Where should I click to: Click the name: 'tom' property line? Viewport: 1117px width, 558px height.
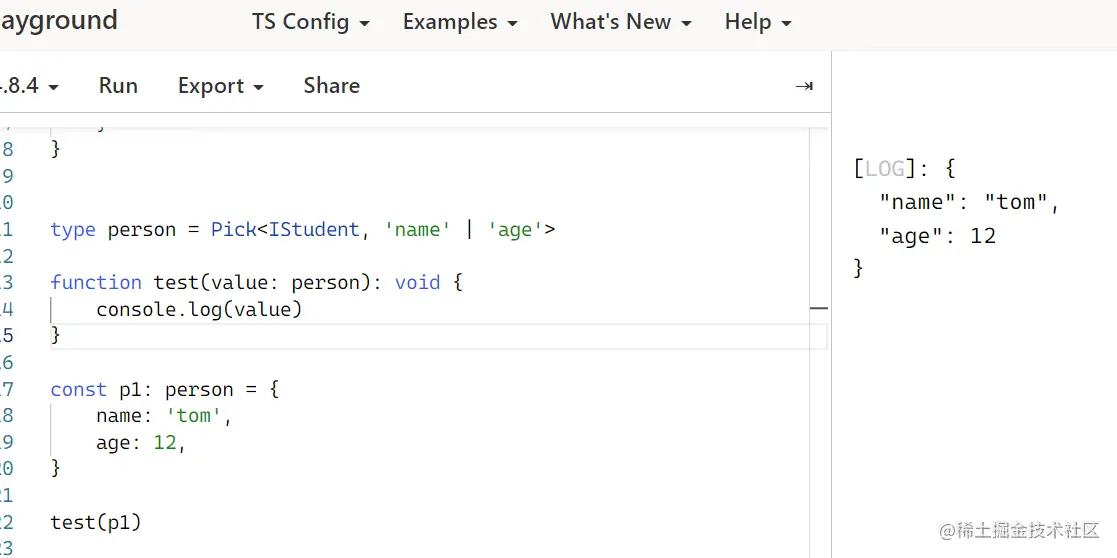(x=164, y=416)
